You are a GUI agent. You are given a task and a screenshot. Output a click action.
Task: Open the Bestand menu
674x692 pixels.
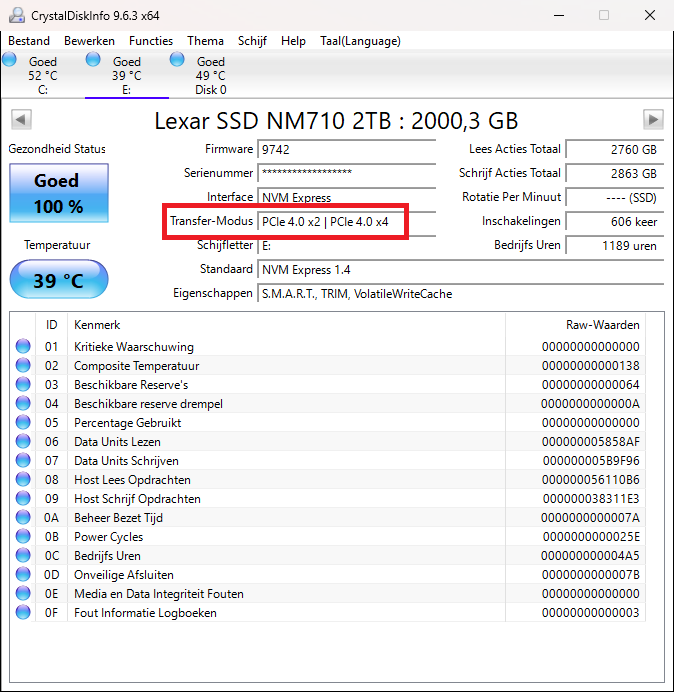pyautogui.click(x=29, y=41)
